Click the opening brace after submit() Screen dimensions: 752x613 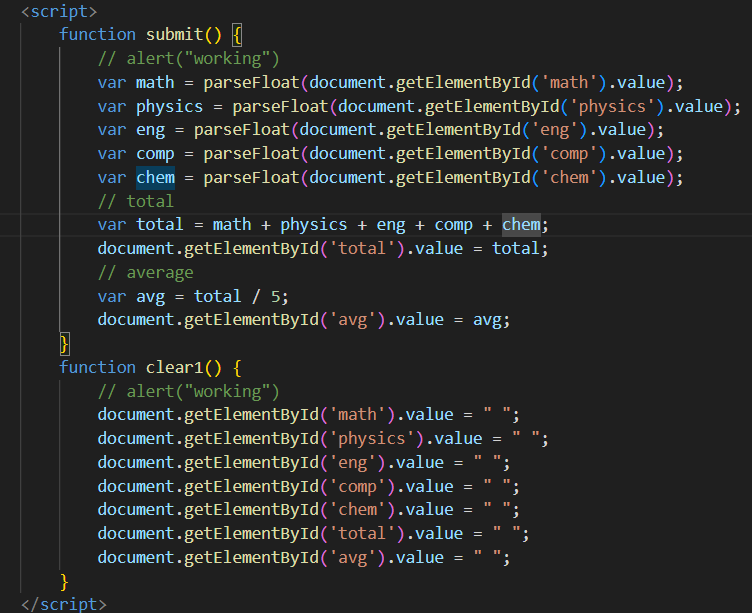pos(237,34)
